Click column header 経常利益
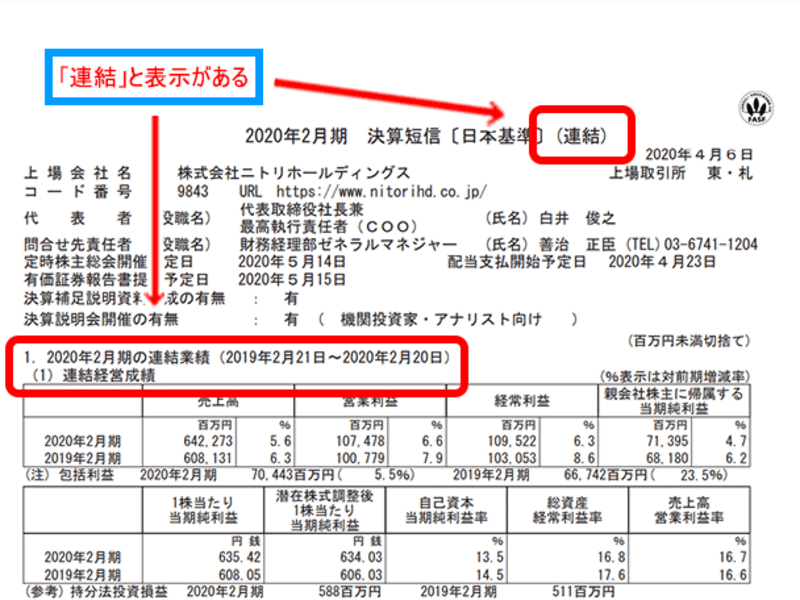800x600 pixels. 522,402
